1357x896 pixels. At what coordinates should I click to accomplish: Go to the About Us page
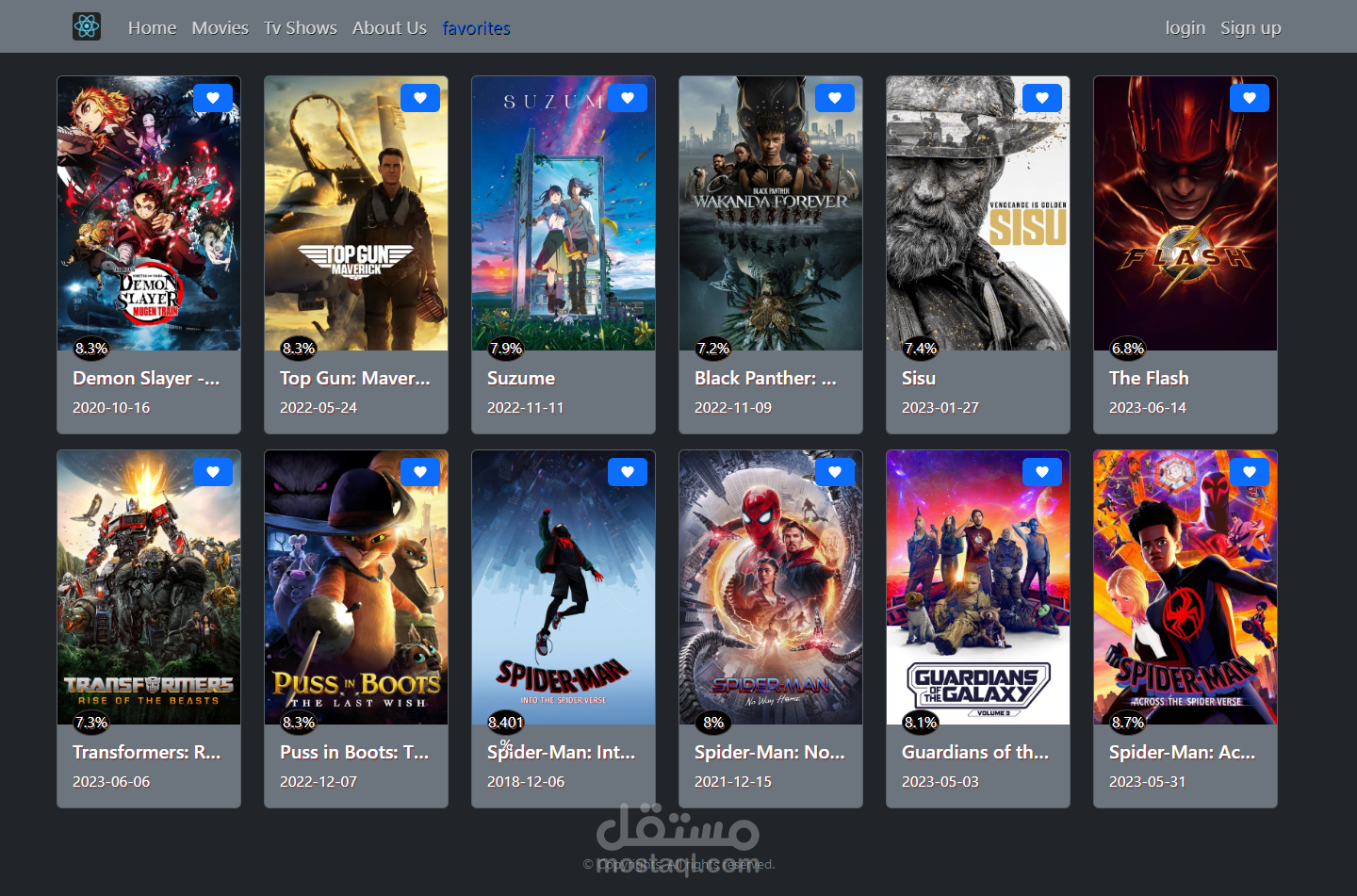coord(389,27)
